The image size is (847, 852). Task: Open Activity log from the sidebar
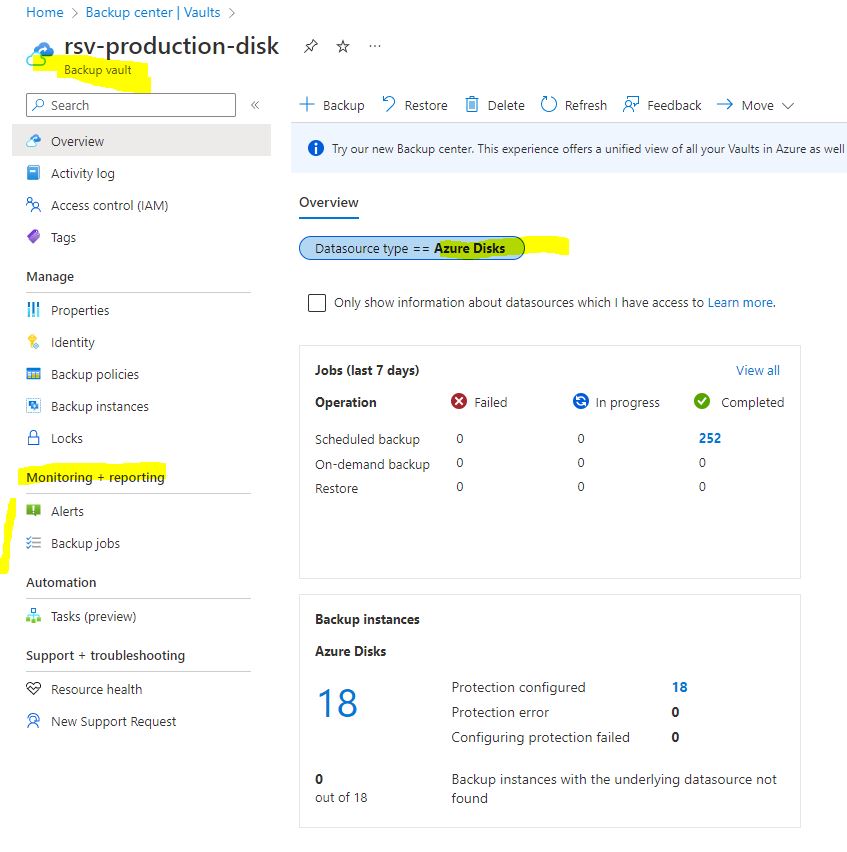click(81, 173)
